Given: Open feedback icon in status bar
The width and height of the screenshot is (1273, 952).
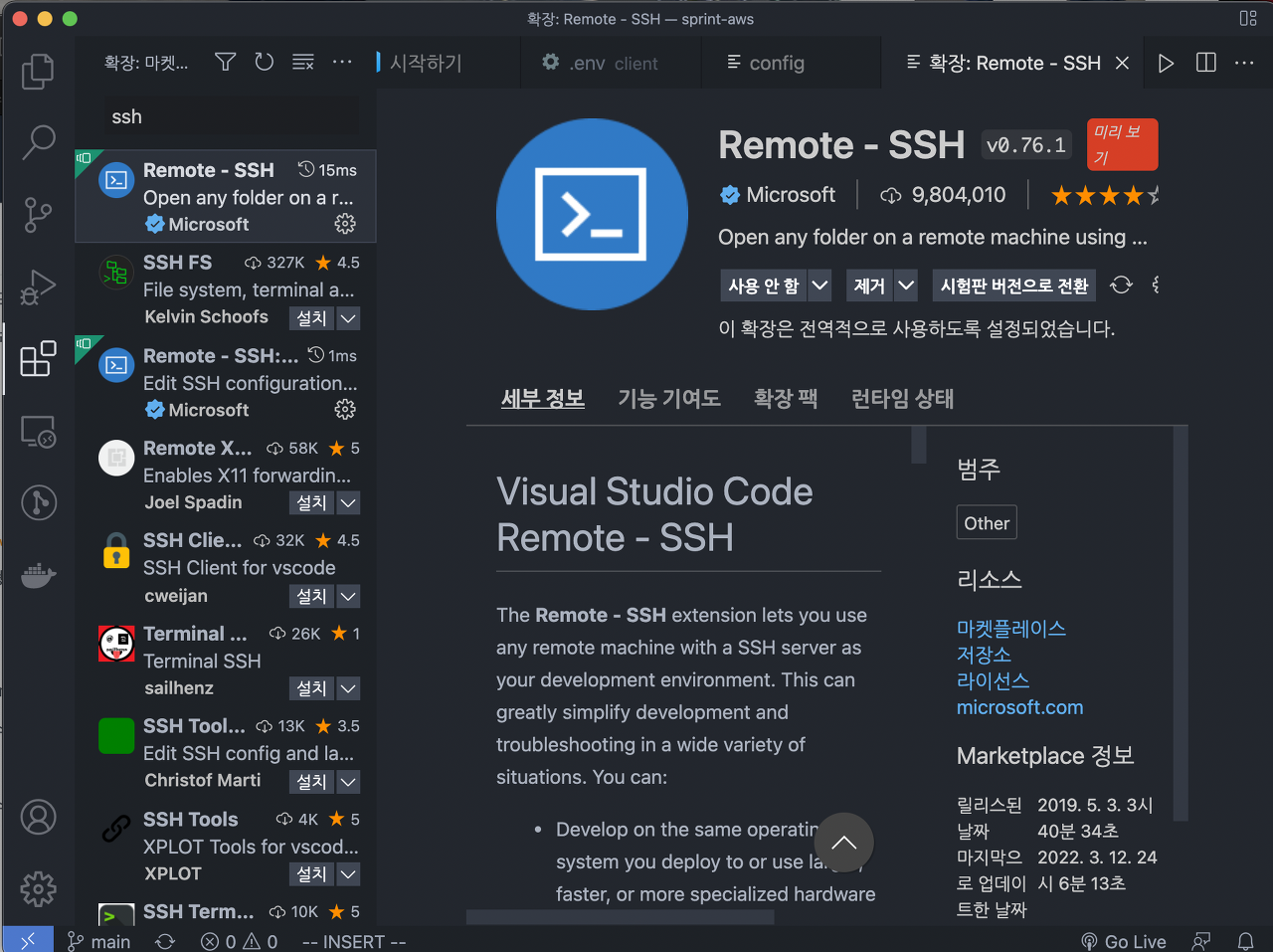Looking at the screenshot, I should click(x=1201, y=941).
